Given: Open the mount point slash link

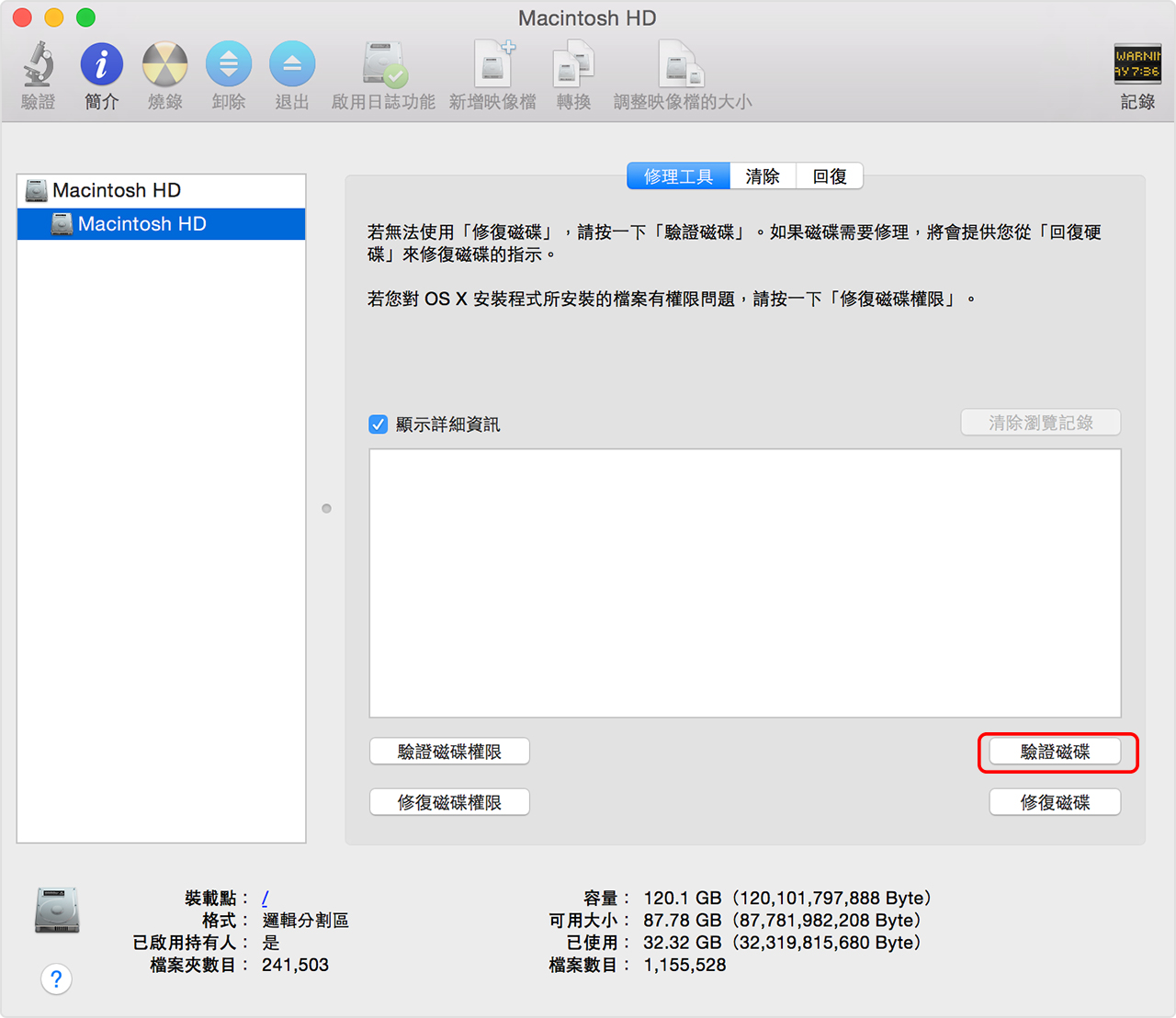Looking at the screenshot, I should tap(265, 899).
